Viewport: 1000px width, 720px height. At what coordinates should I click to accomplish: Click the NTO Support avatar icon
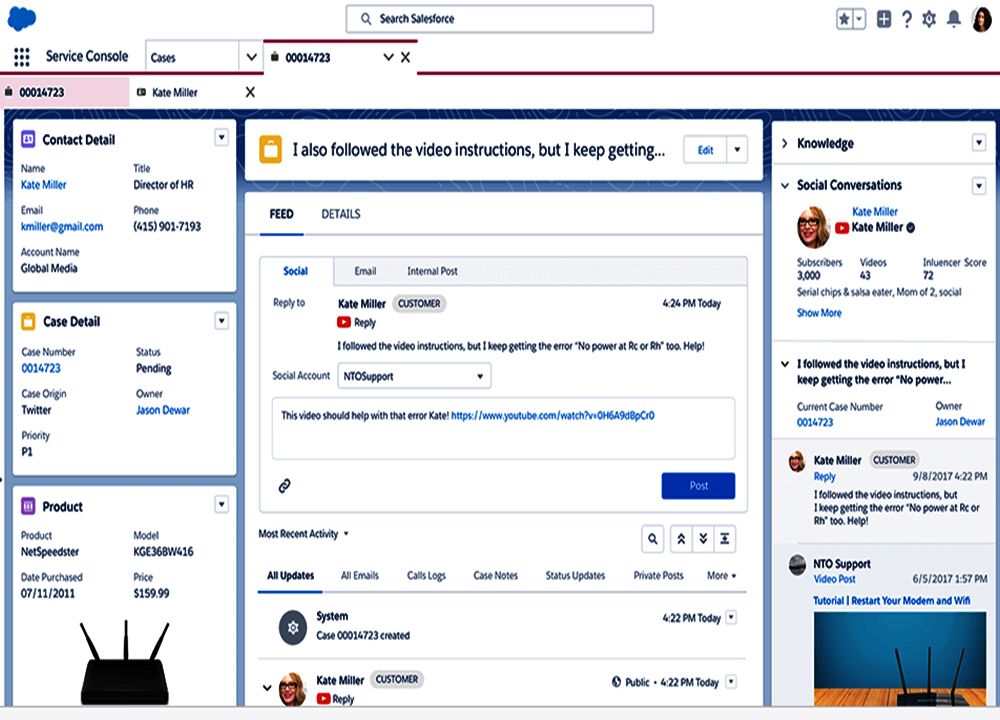point(797,564)
